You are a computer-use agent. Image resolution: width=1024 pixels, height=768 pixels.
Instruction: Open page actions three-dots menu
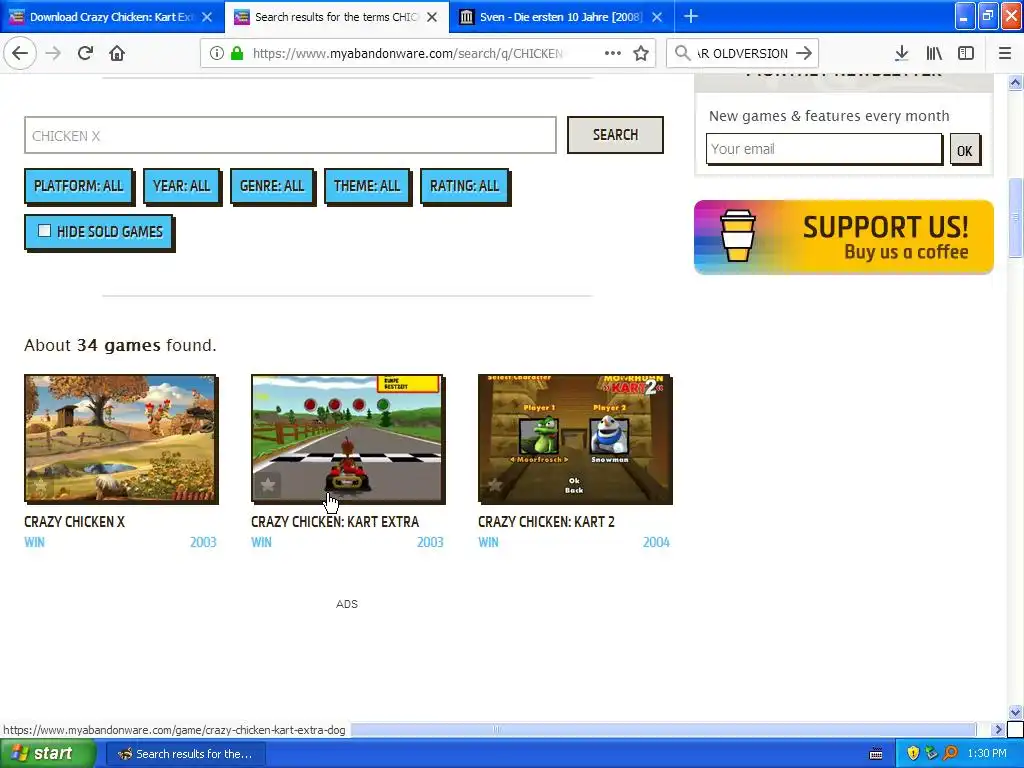(613, 53)
